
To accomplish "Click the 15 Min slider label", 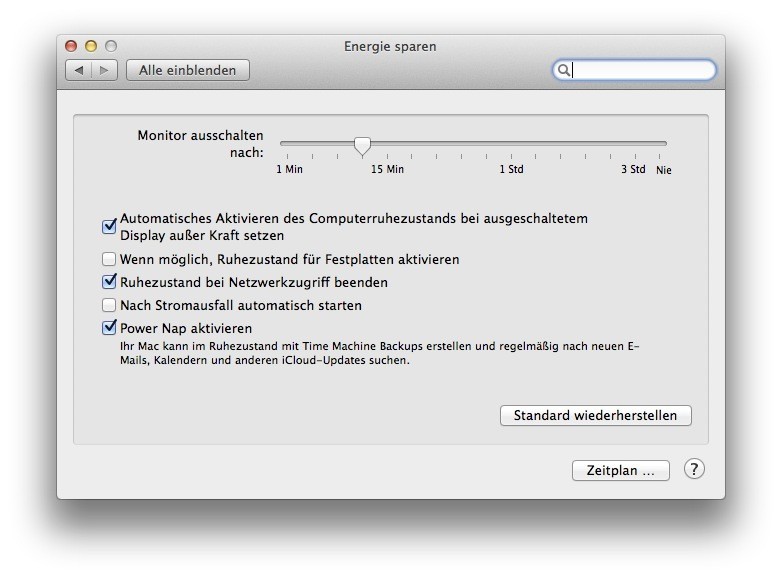I will [x=387, y=170].
